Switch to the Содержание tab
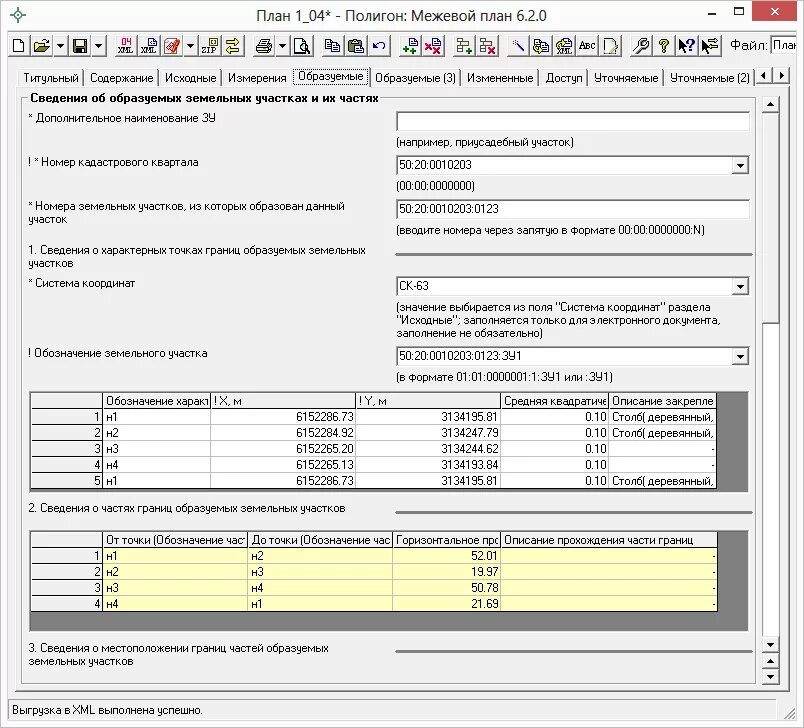This screenshot has height=728, width=804. (x=122, y=78)
